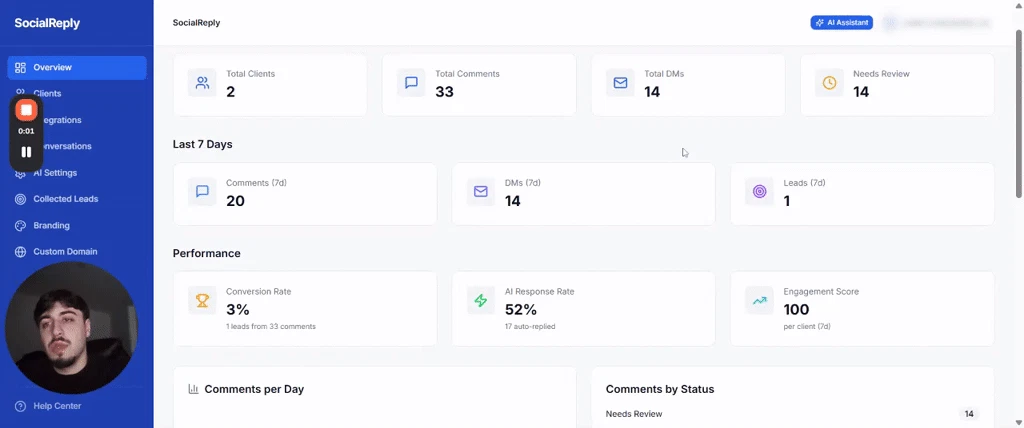The image size is (1024, 428).
Task: Click the Total Clients people icon
Action: [x=202, y=83]
